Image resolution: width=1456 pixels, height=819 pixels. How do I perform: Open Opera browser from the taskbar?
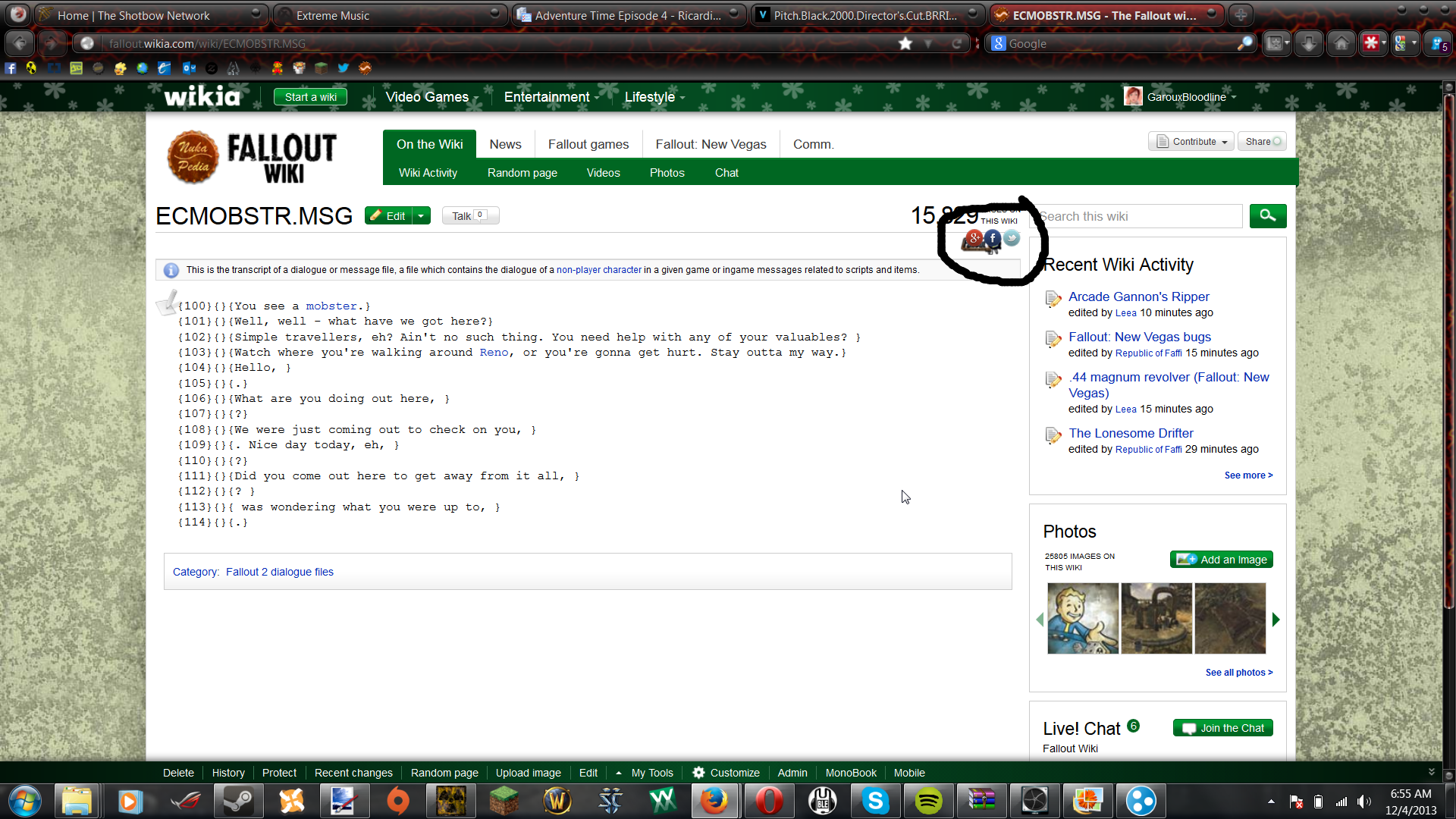pyautogui.click(x=769, y=801)
